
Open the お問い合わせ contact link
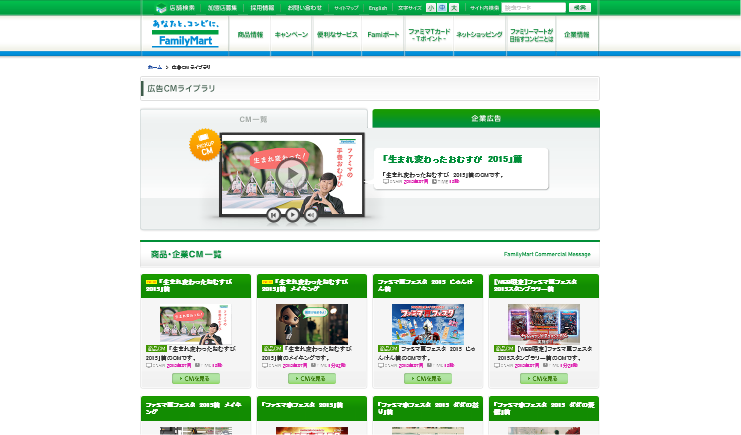(x=304, y=8)
